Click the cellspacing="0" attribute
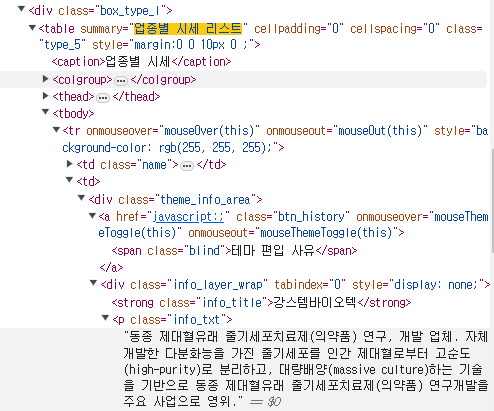The image size is (494, 411). pyautogui.click(x=395, y=29)
